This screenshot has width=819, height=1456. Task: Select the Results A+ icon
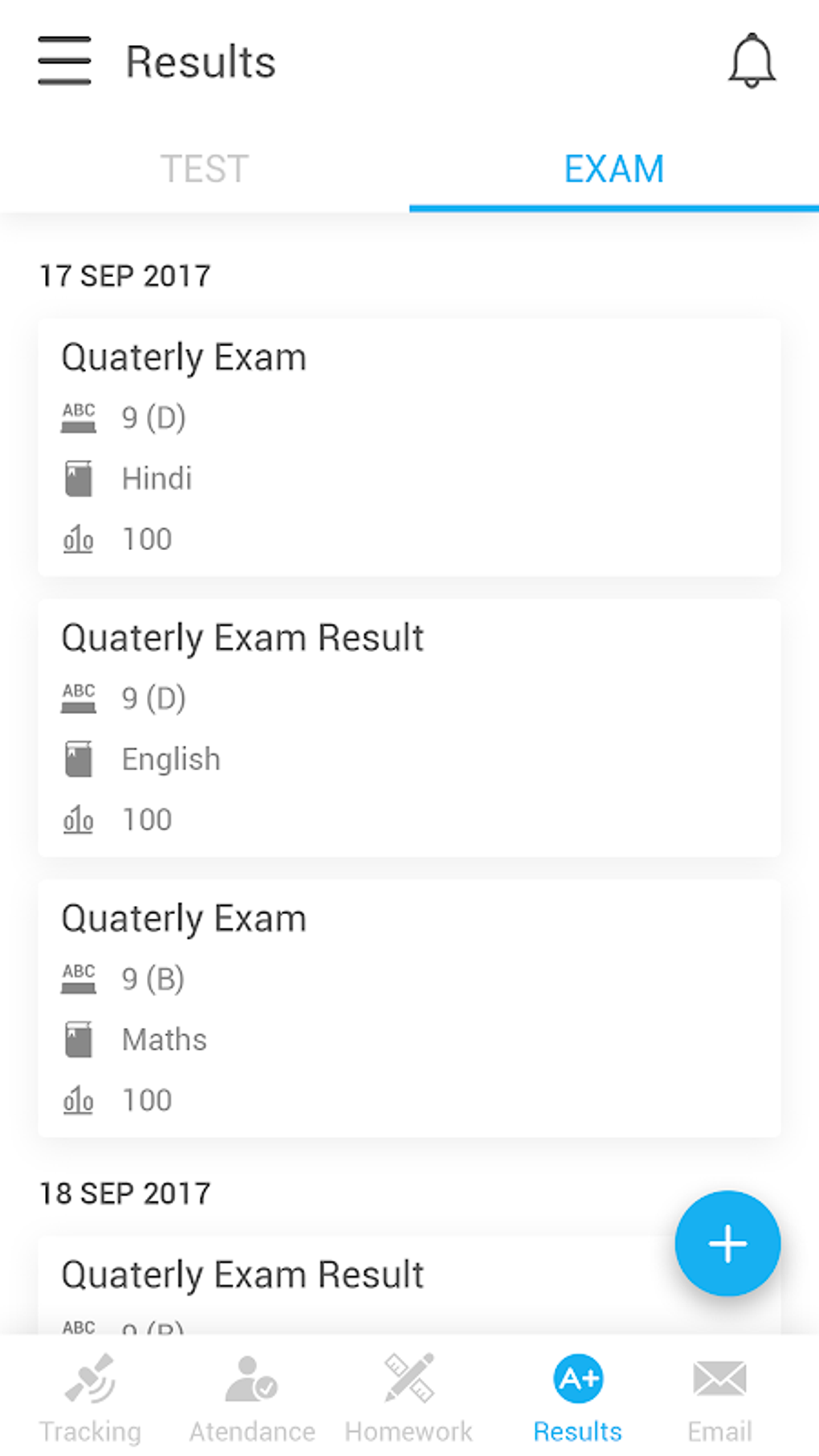(578, 1378)
